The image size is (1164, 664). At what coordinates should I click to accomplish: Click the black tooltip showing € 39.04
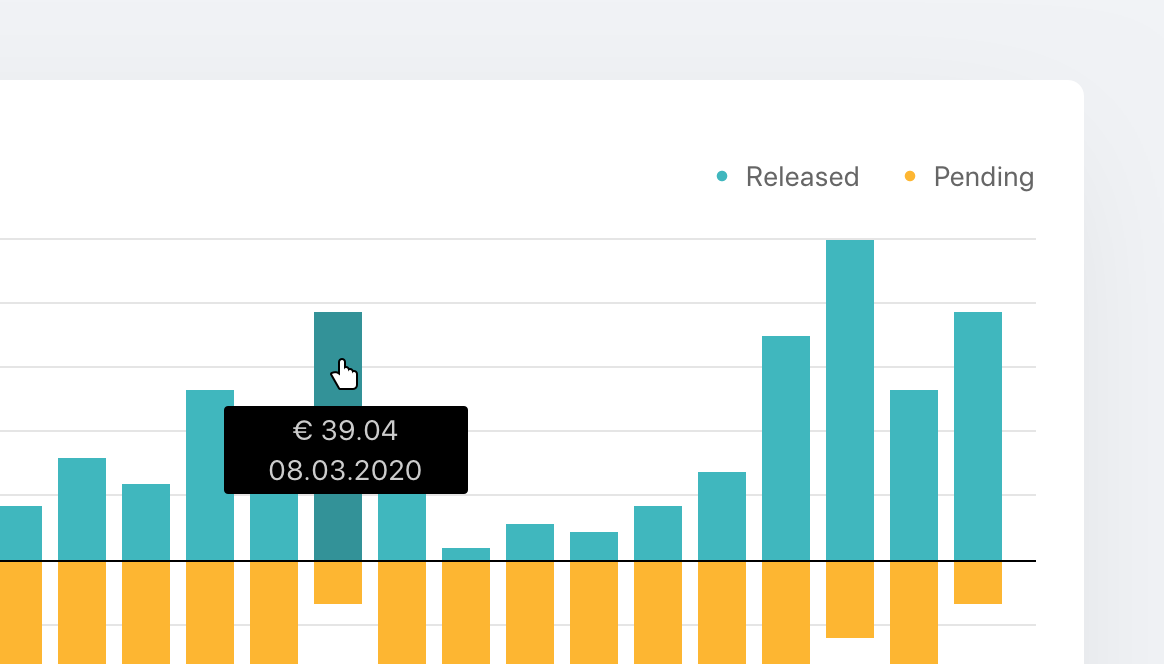pos(346,450)
